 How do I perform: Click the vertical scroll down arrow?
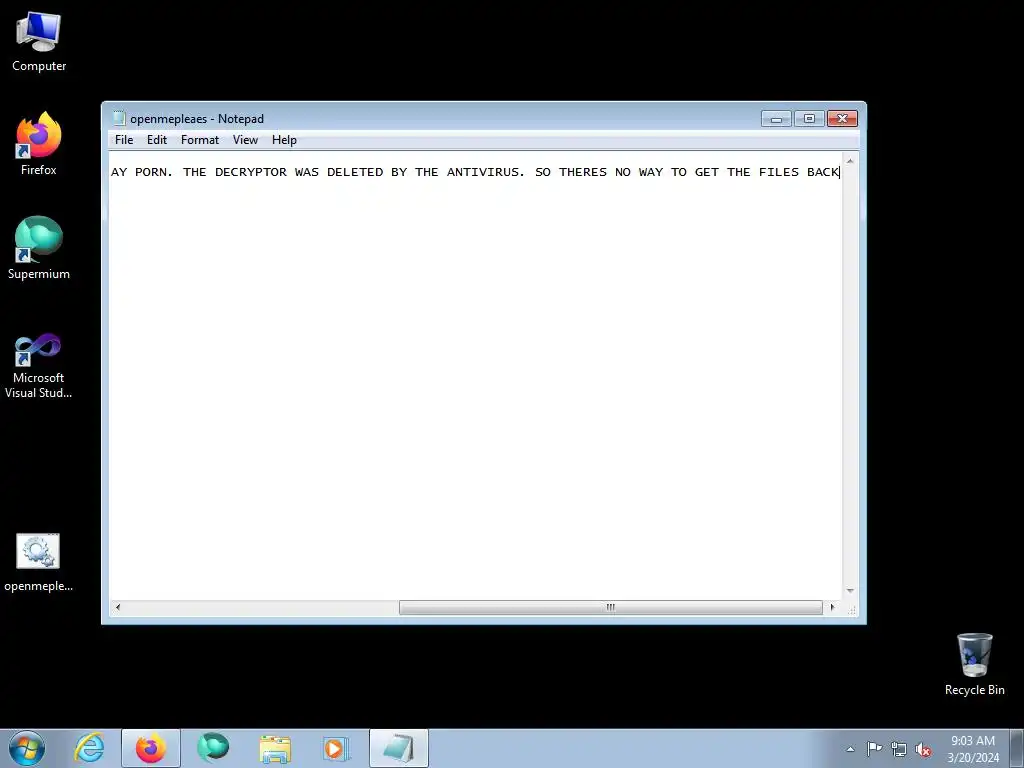coord(850,591)
